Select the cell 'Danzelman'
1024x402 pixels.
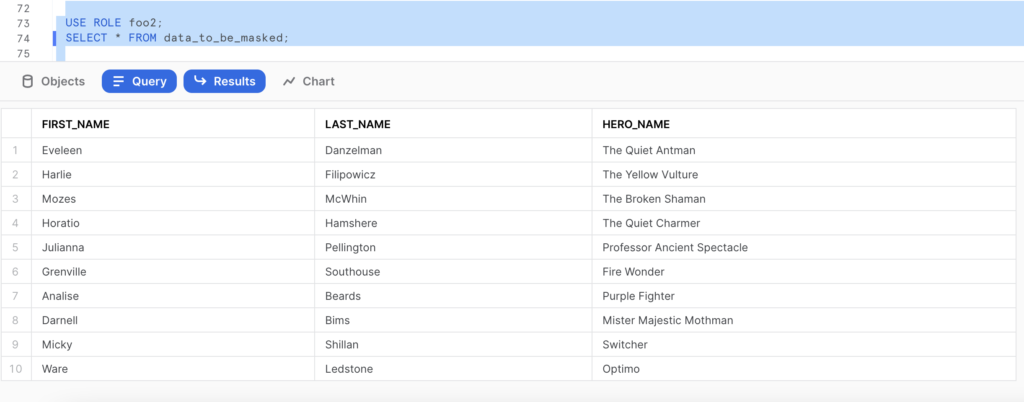453,150
